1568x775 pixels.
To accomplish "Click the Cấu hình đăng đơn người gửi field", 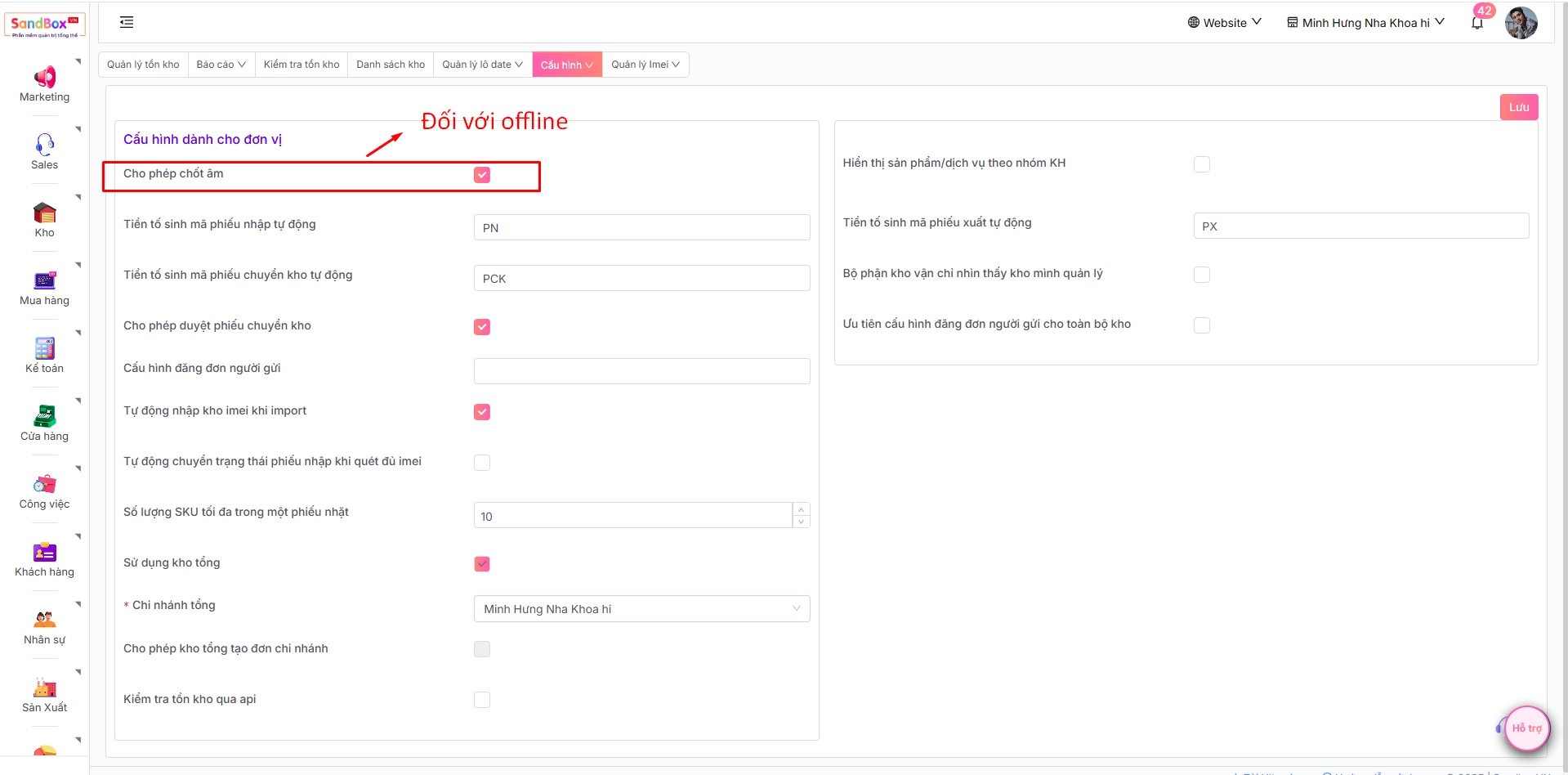I will pos(641,371).
